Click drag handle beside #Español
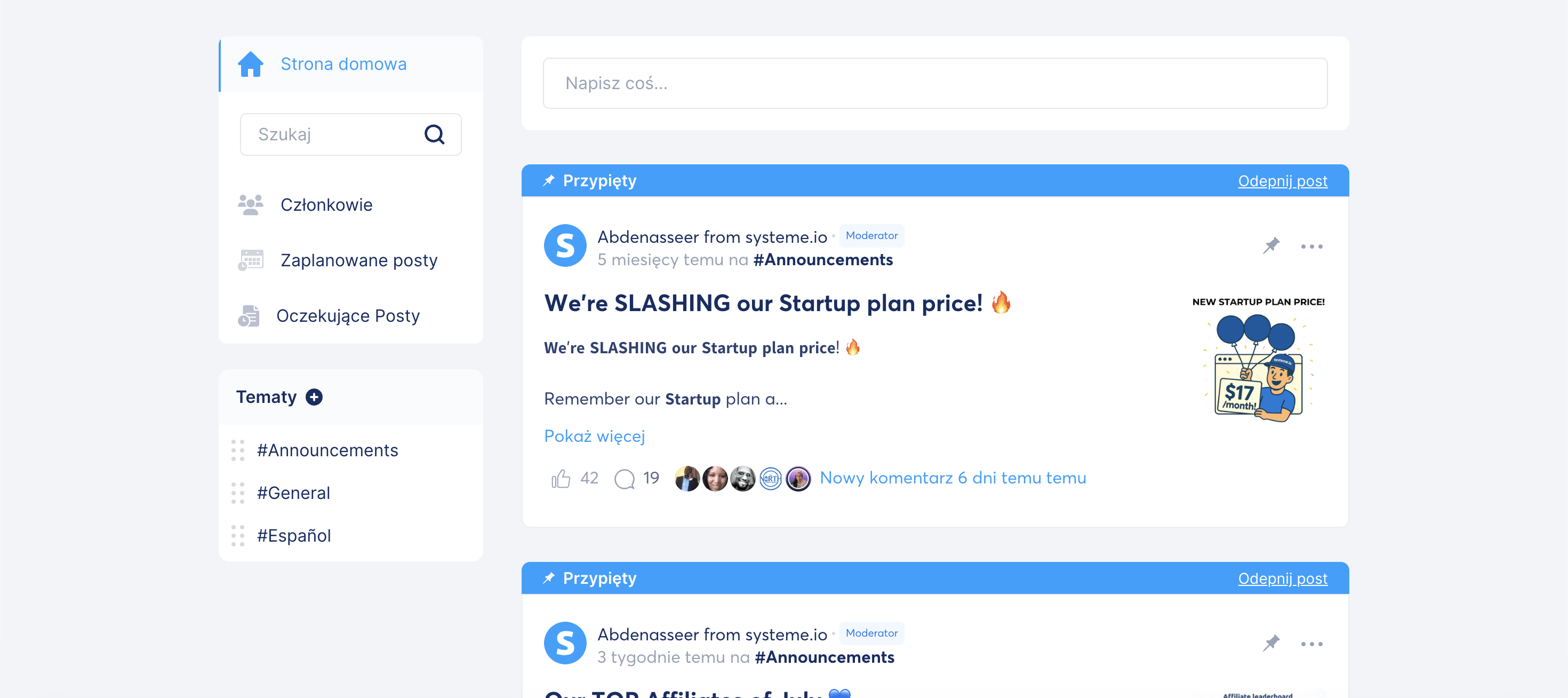Screen dimensions: 1568x698 click(238, 535)
